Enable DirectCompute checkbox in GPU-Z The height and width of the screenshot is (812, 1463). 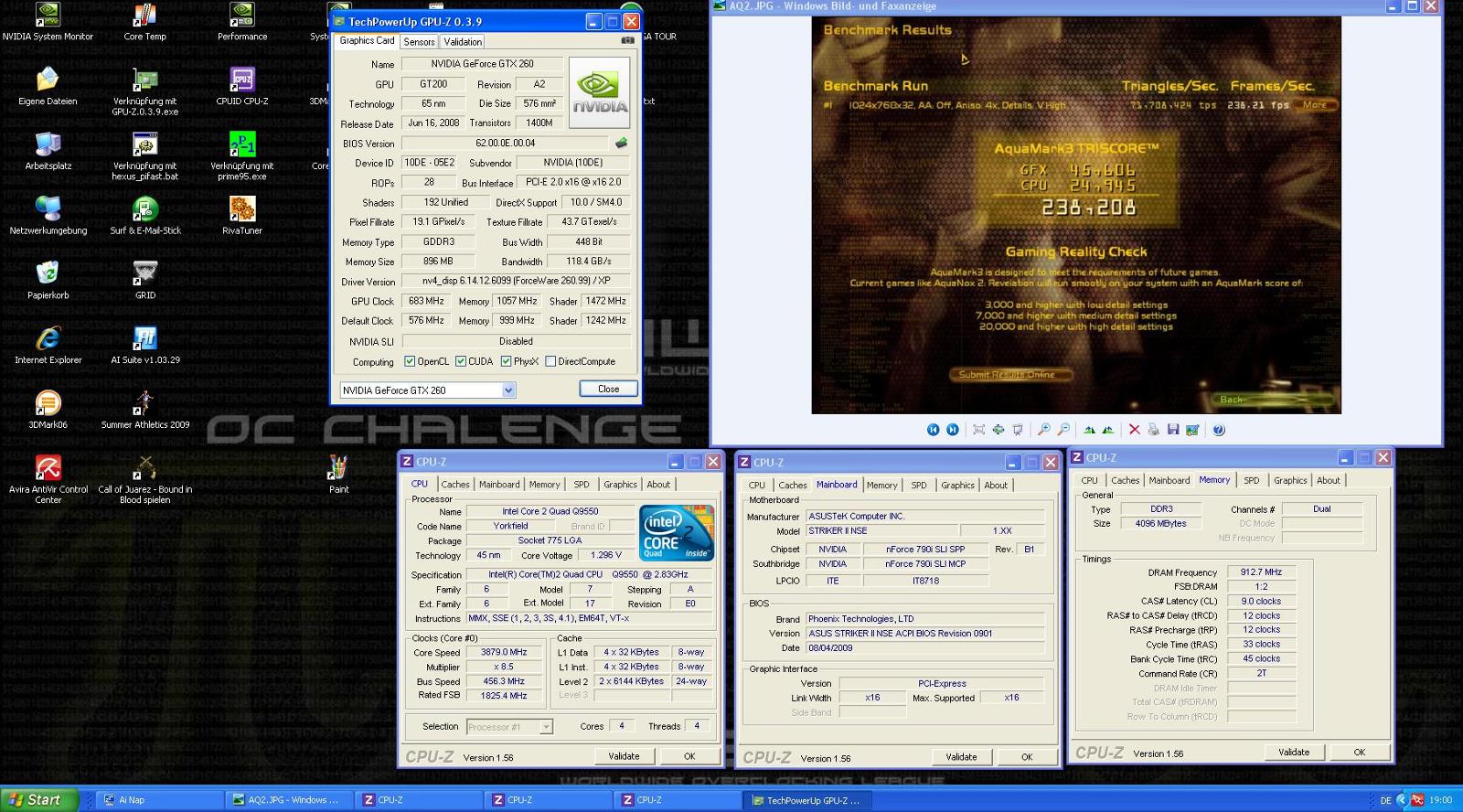[x=550, y=361]
